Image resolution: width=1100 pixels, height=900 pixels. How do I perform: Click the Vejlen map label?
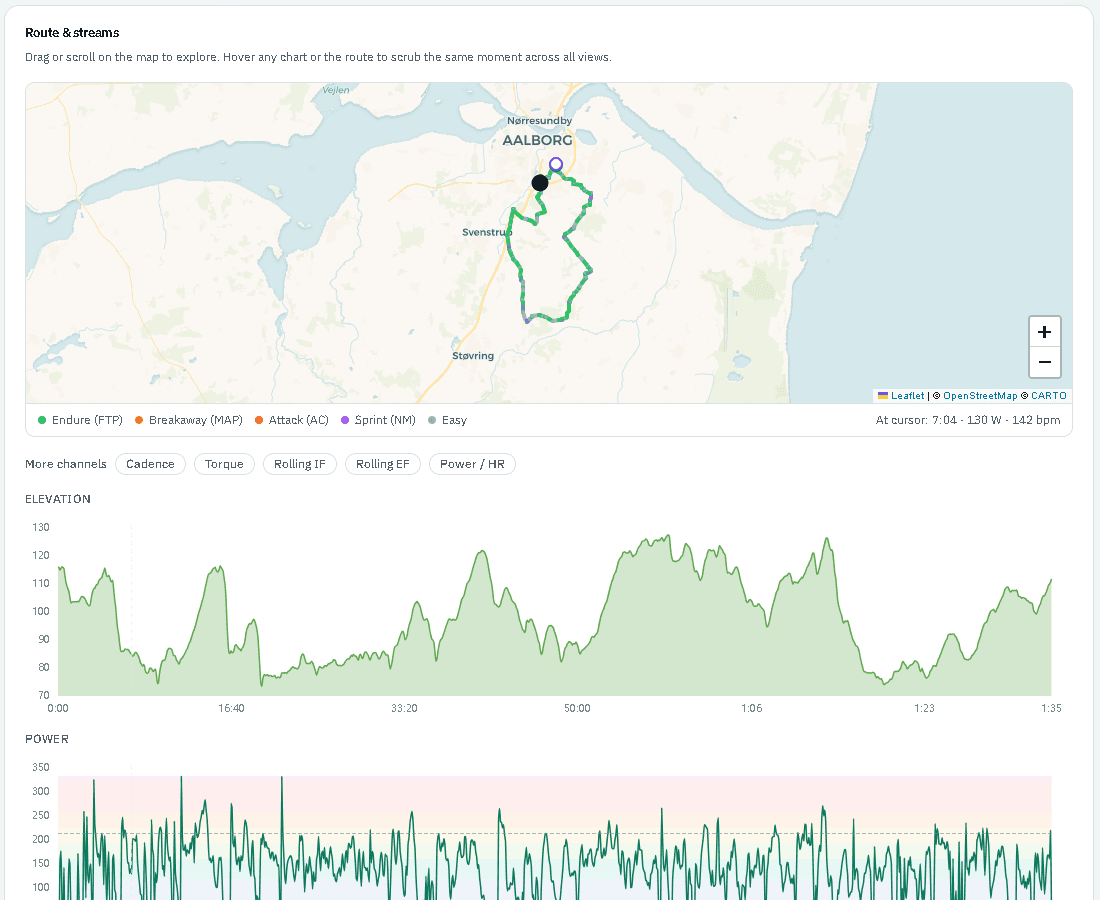coord(336,90)
